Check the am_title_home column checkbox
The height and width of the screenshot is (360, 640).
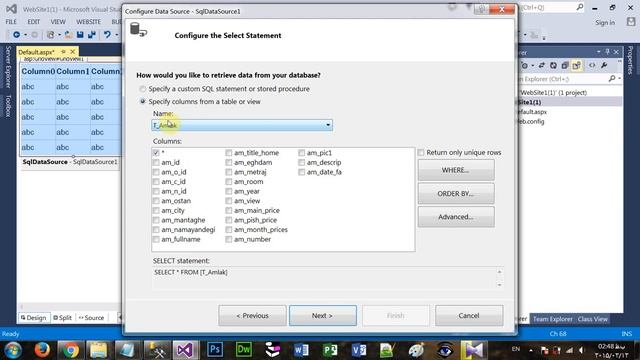(229, 153)
